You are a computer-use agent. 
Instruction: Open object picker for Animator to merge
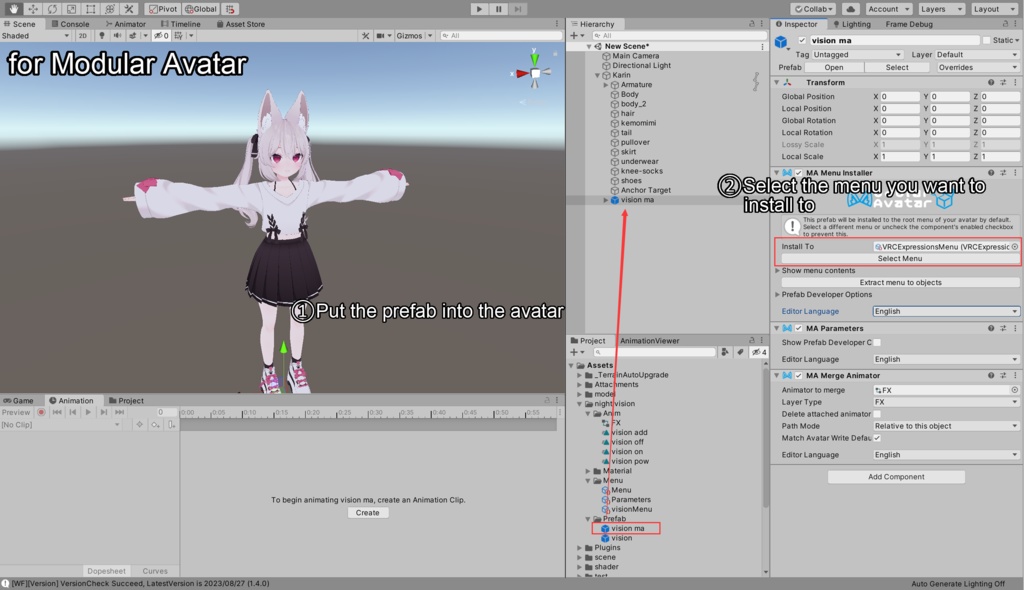(x=1014, y=390)
